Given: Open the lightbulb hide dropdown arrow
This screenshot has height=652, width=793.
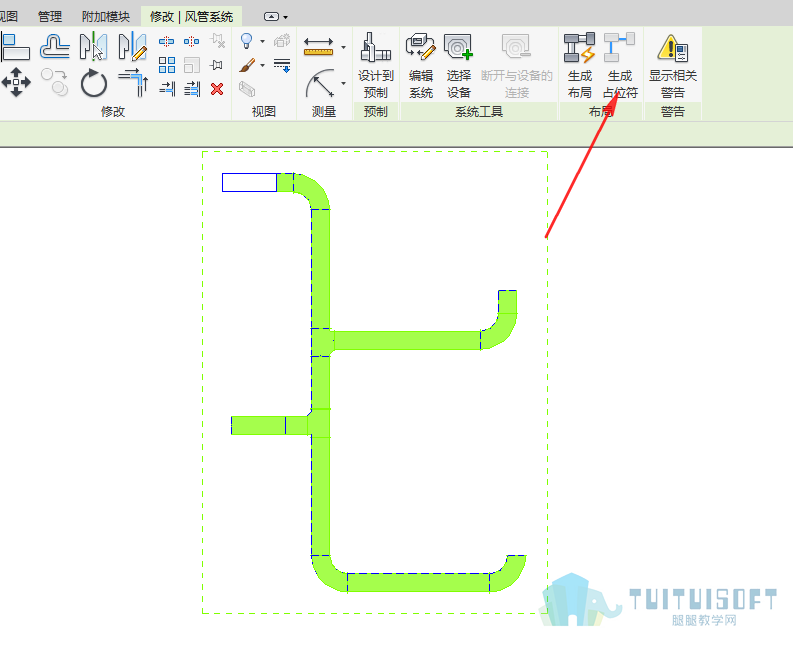Looking at the screenshot, I should 262,41.
